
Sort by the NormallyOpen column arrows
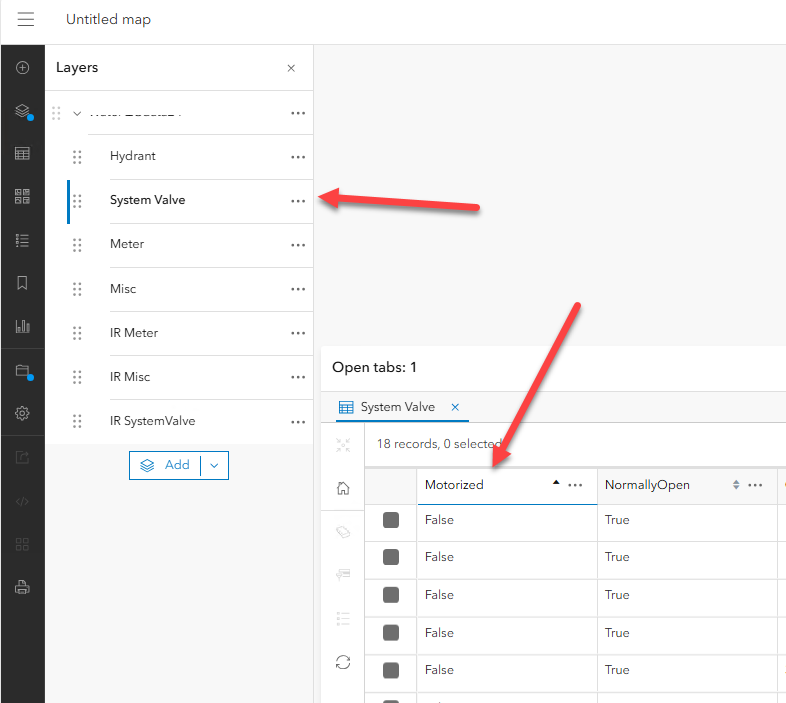point(736,485)
